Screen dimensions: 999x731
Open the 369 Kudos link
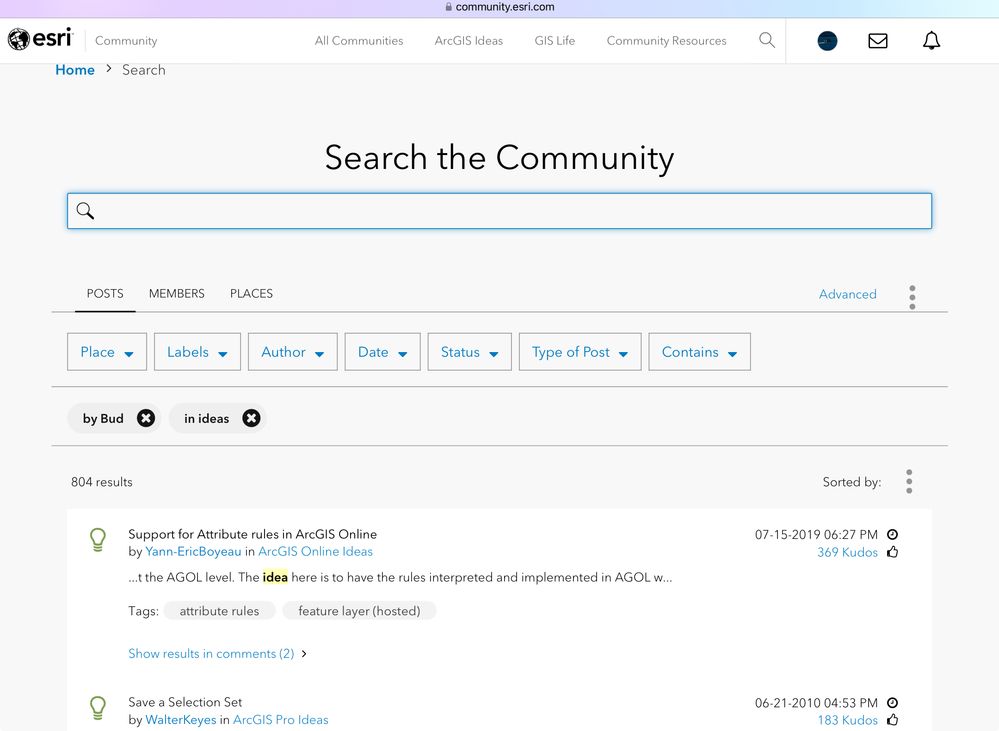847,552
